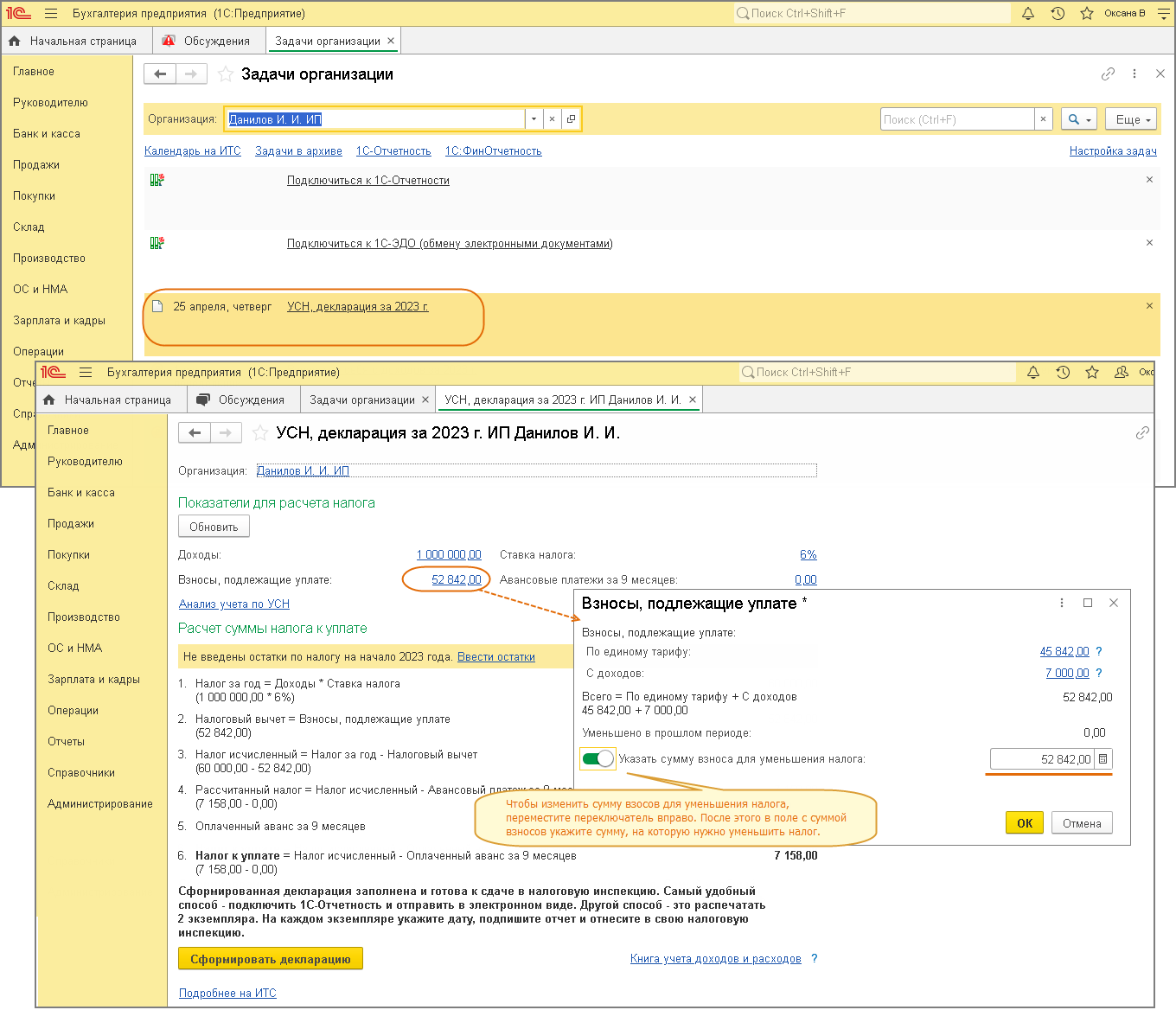Open 1С:ФинОтчетность link
Image resolution: width=1176 pixels, height=1010 pixels.
(x=494, y=151)
